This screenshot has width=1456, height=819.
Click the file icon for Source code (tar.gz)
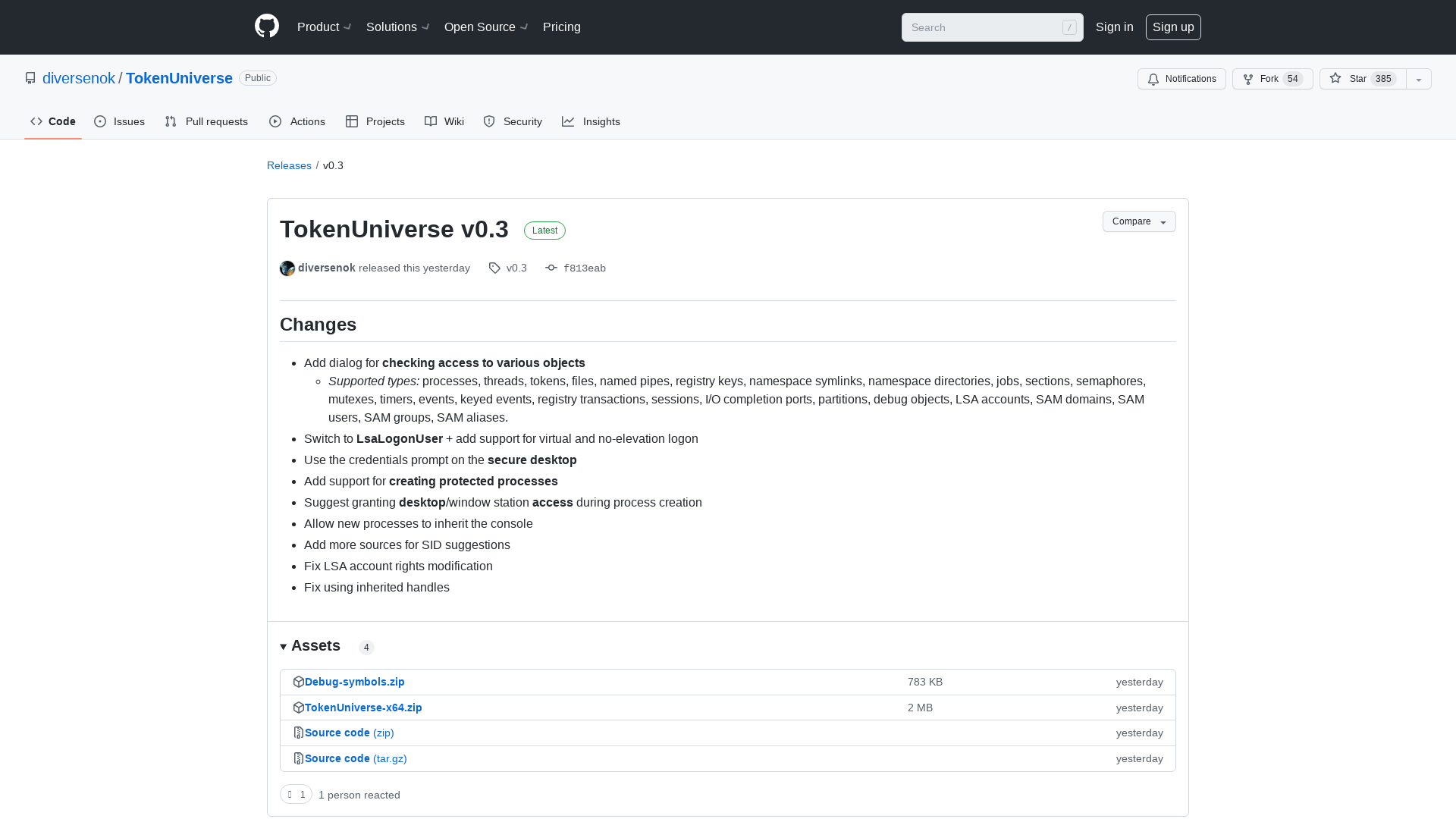click(299, 758)
